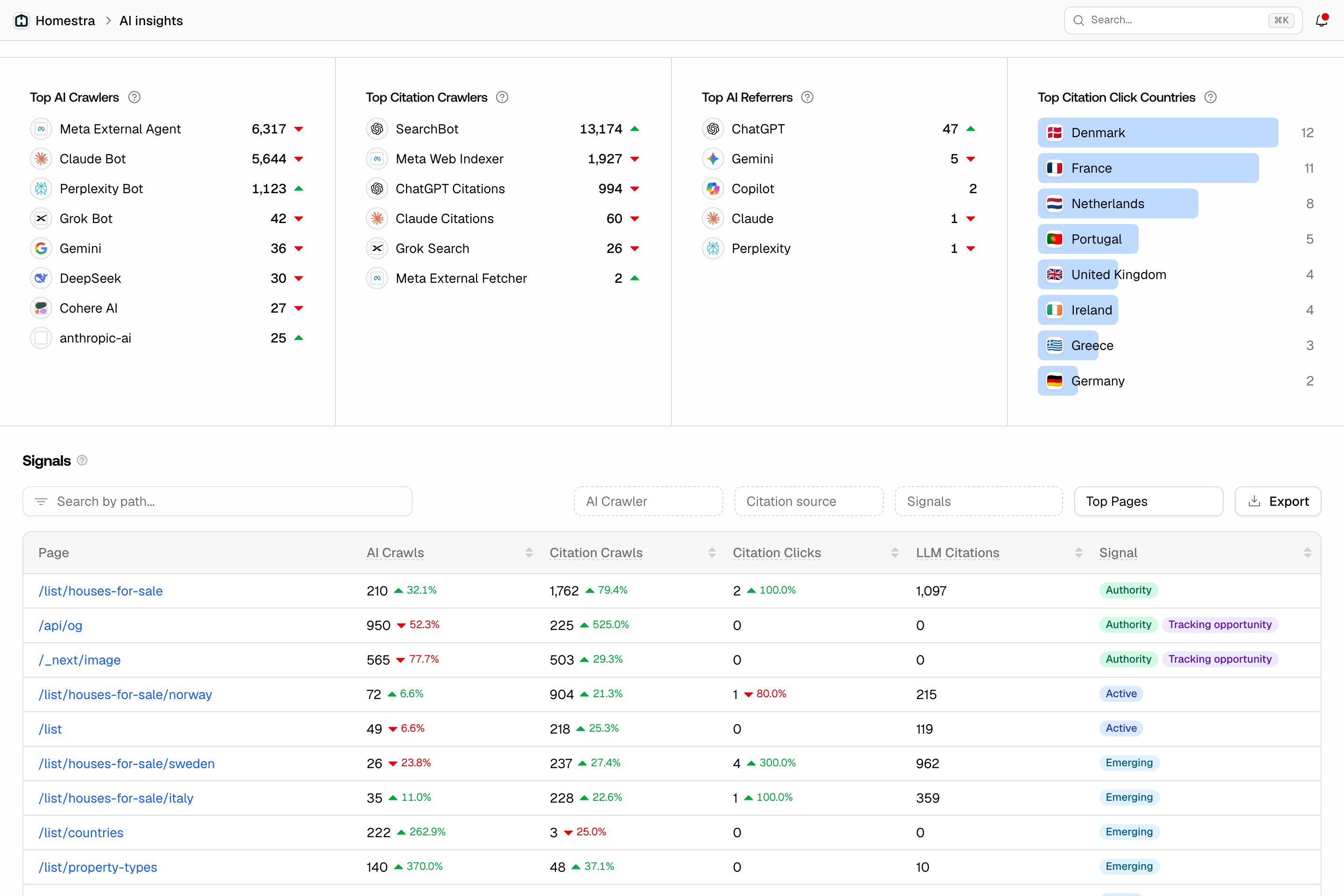Image resolution: width=1344 pixels, height=896 pixels.
Task: Open the /list/houses-for-sale/norway link
Action: click(x=125, y=694)
